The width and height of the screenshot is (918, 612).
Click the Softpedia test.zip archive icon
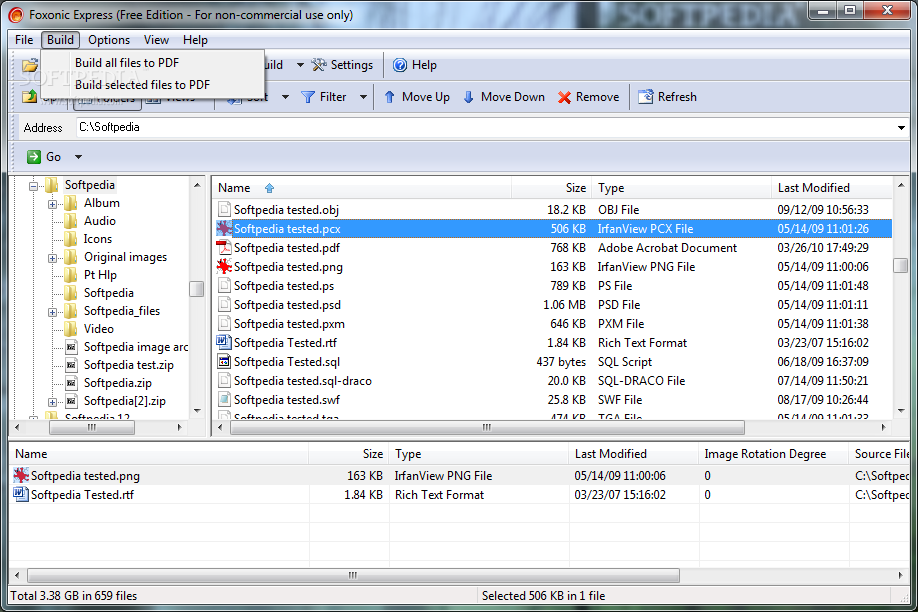pyautogui.click(x=71, y=365)
